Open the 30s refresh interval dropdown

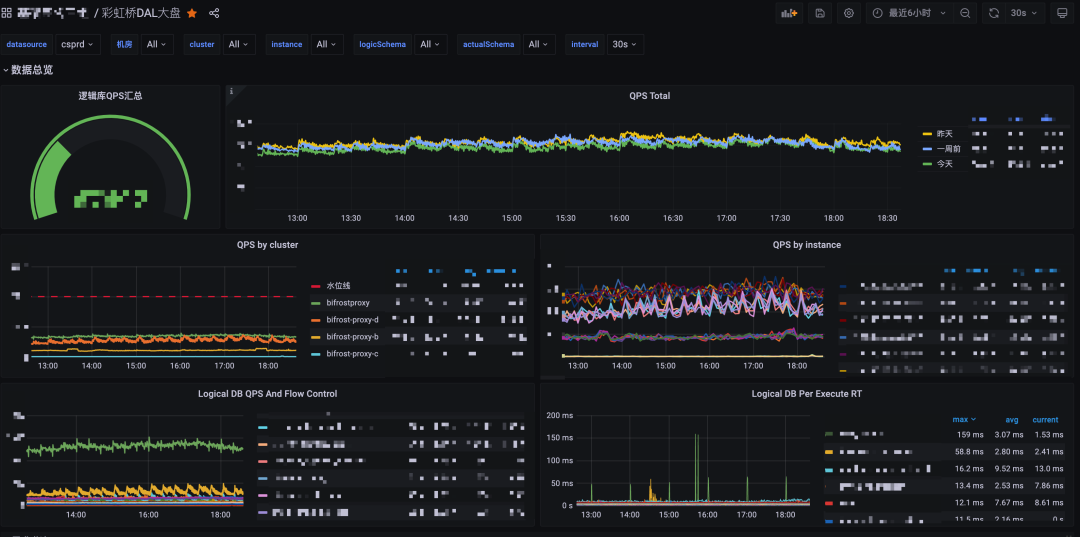pyautogui.click(x=1024, y=13)
